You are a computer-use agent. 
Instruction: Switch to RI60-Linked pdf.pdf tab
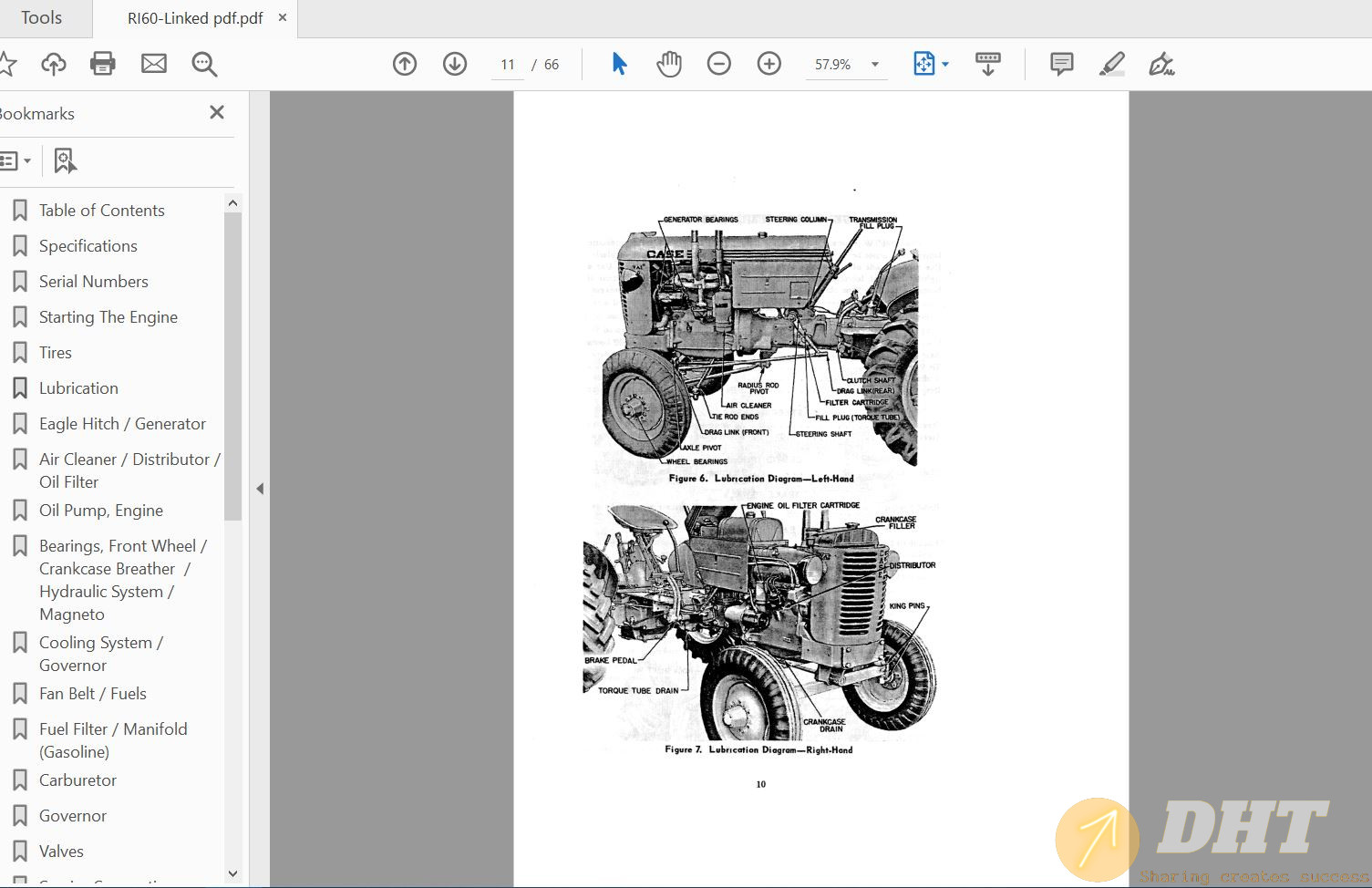(x=195, y=18)
